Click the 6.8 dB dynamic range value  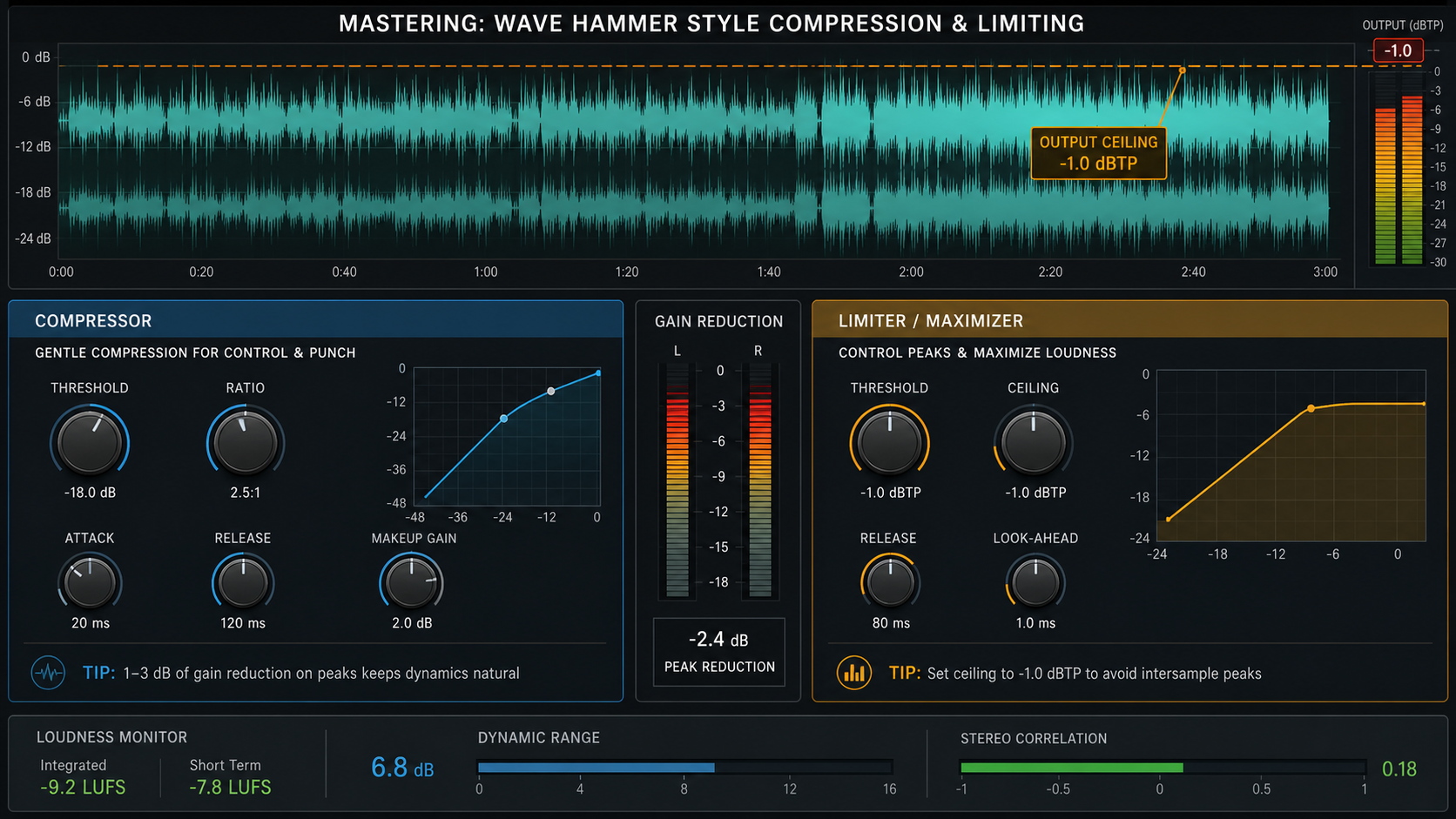402,768
